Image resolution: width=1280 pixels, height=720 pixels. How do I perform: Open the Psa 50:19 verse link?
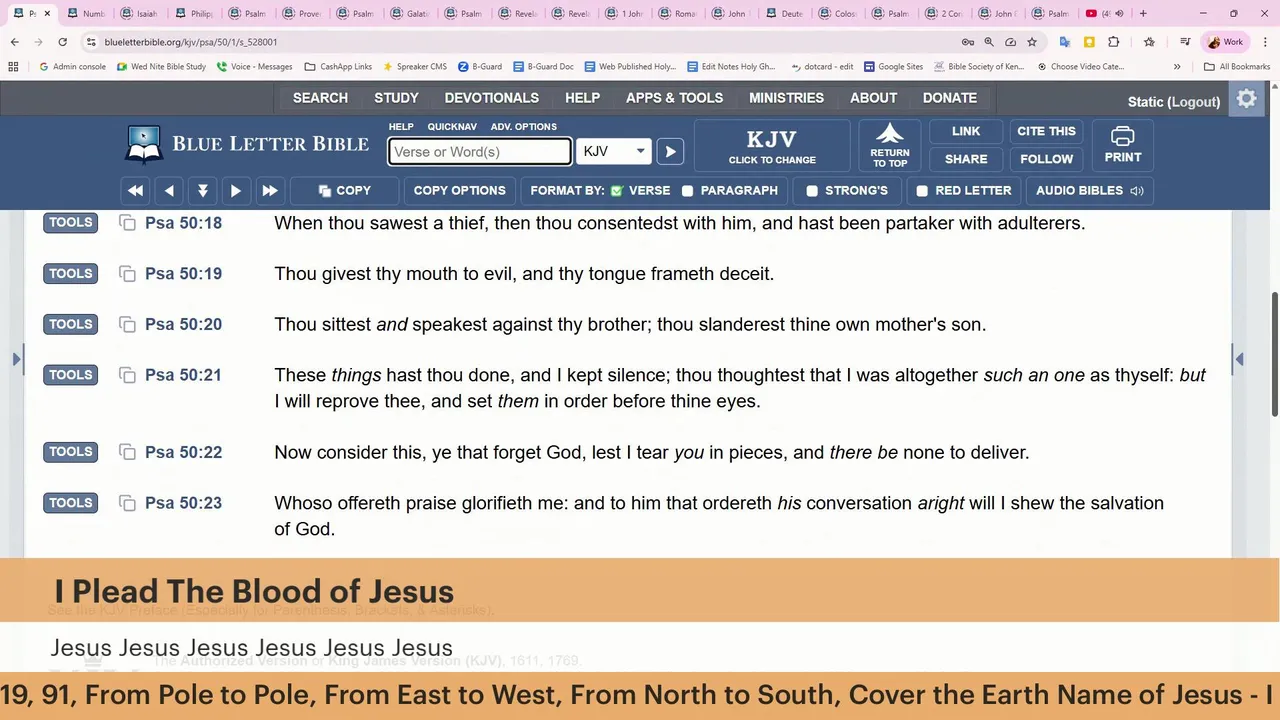(183, 274)
